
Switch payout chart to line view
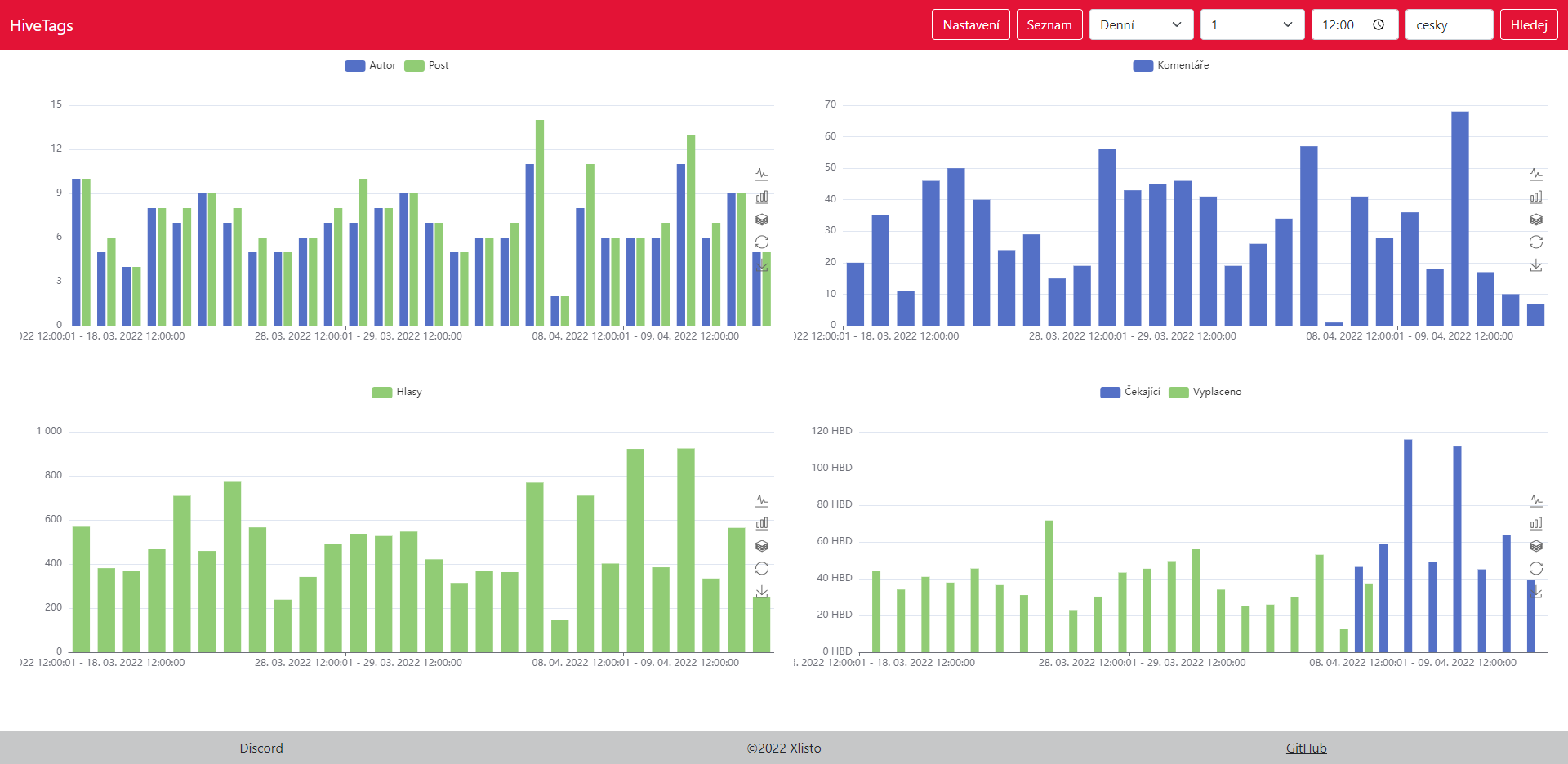pyautogui.click(x=1536, y=500)
